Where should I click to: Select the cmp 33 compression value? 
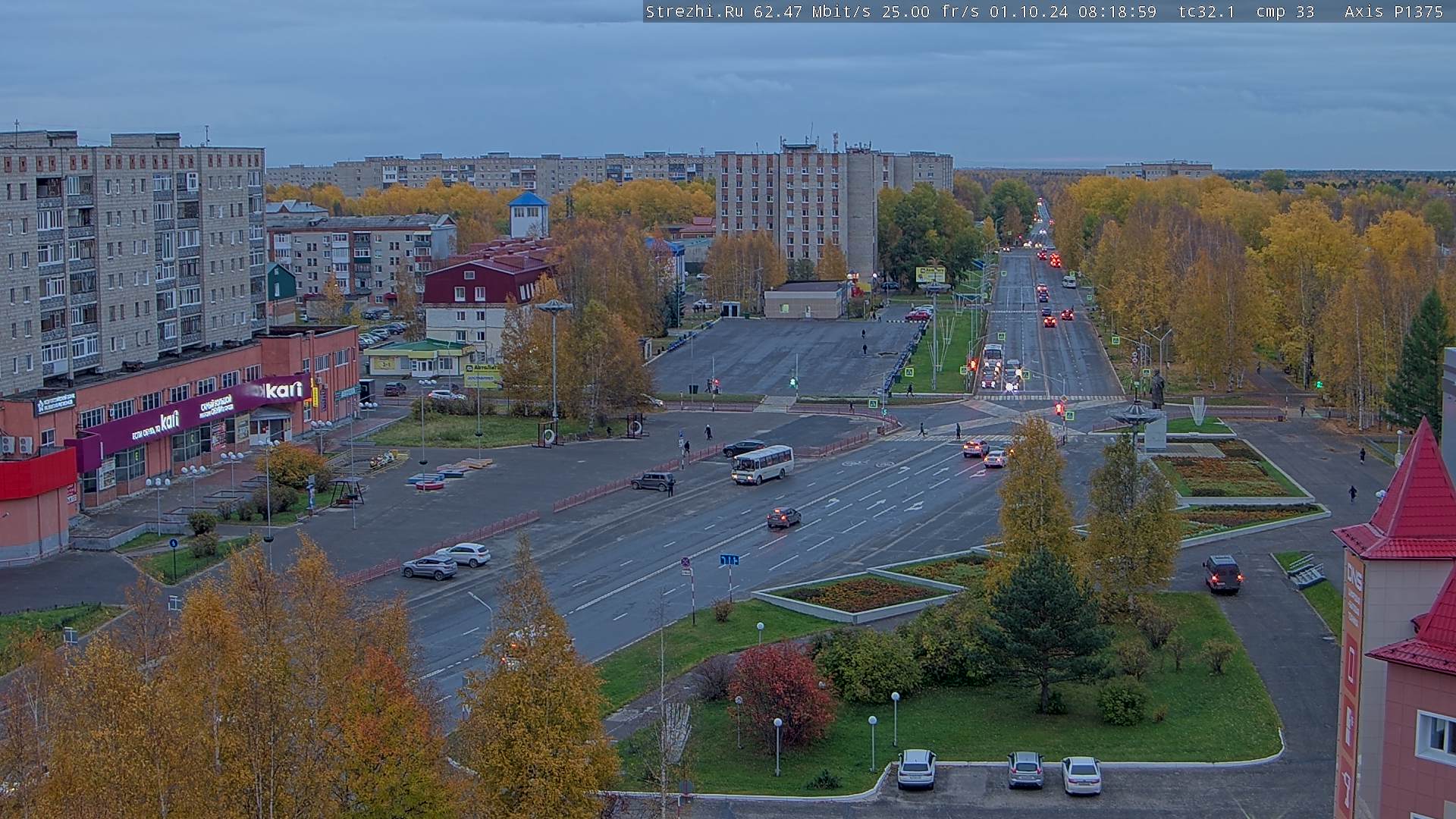coord(1285,11)
